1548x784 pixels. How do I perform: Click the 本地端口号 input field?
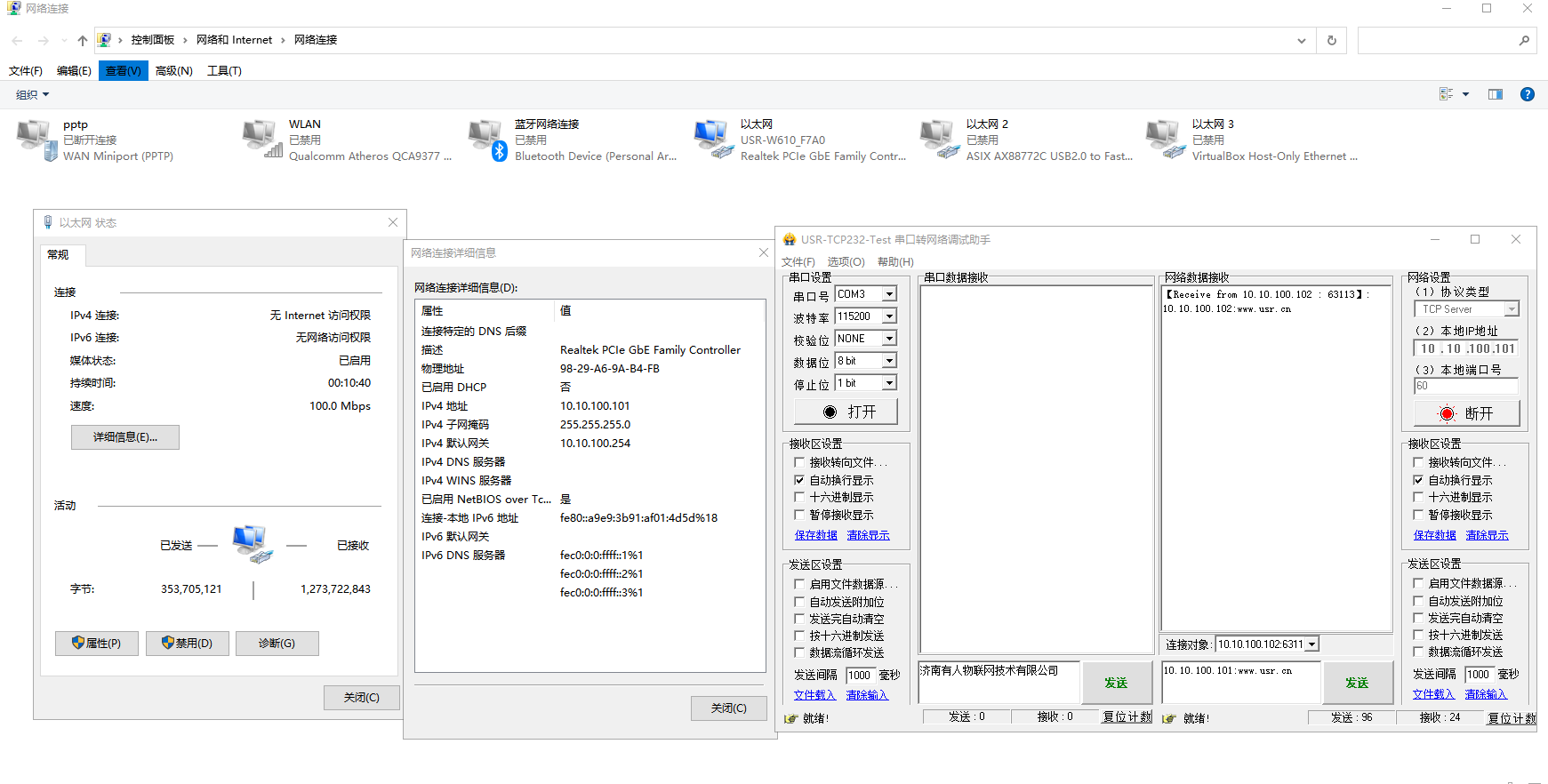tap(1465, 386)
